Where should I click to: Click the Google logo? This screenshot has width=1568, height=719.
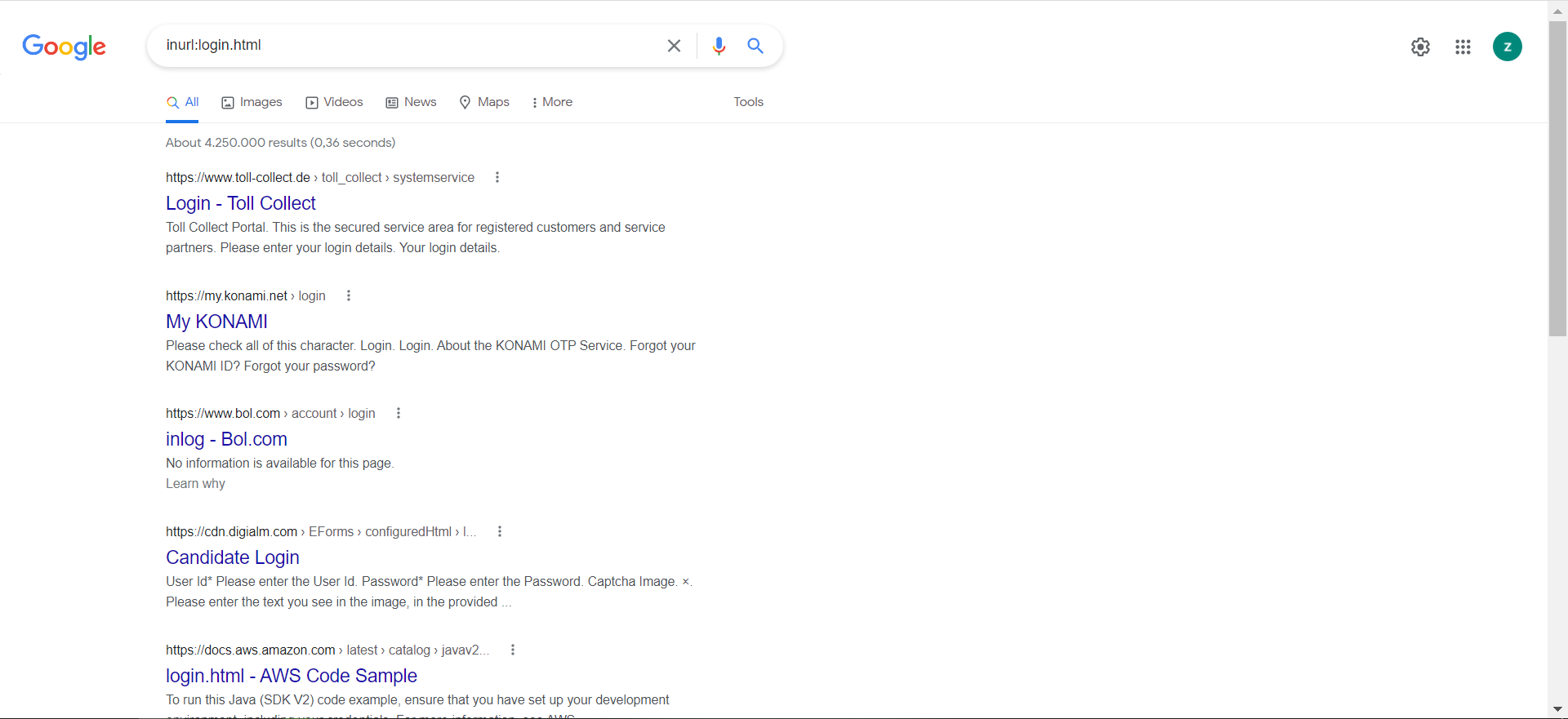click(x=65, y=47)
